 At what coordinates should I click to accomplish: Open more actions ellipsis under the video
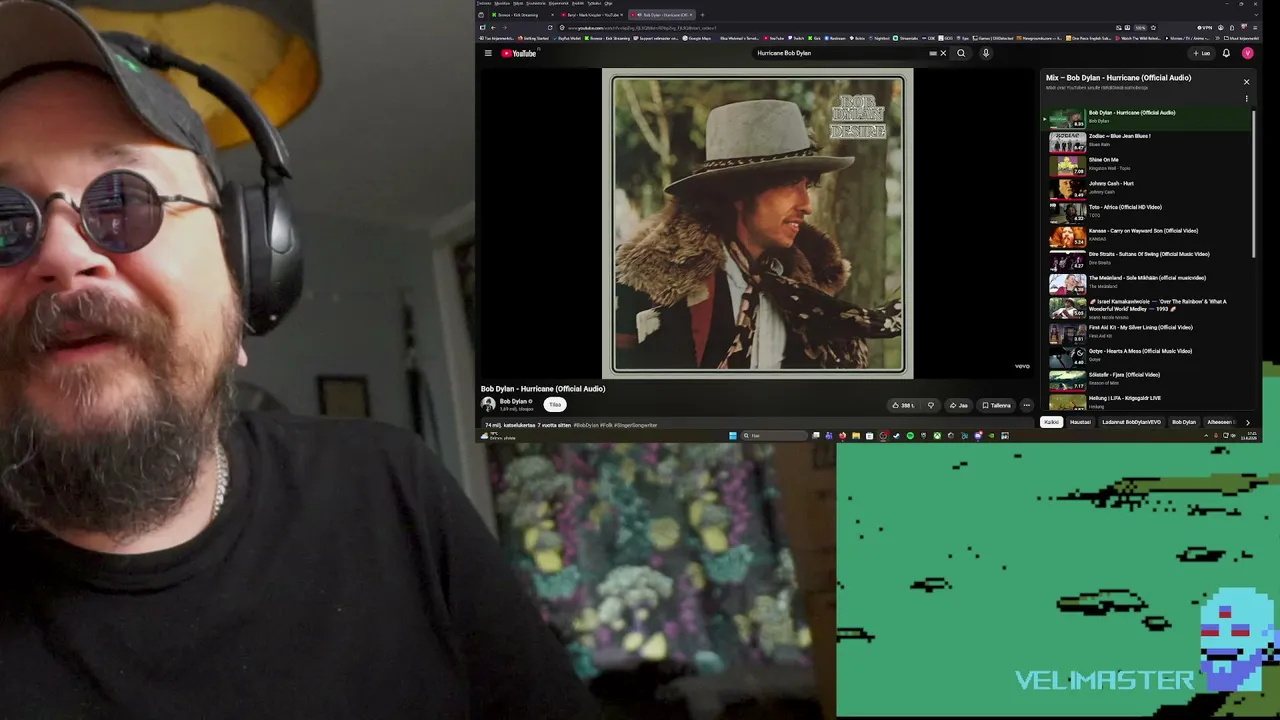[1026, 405]
